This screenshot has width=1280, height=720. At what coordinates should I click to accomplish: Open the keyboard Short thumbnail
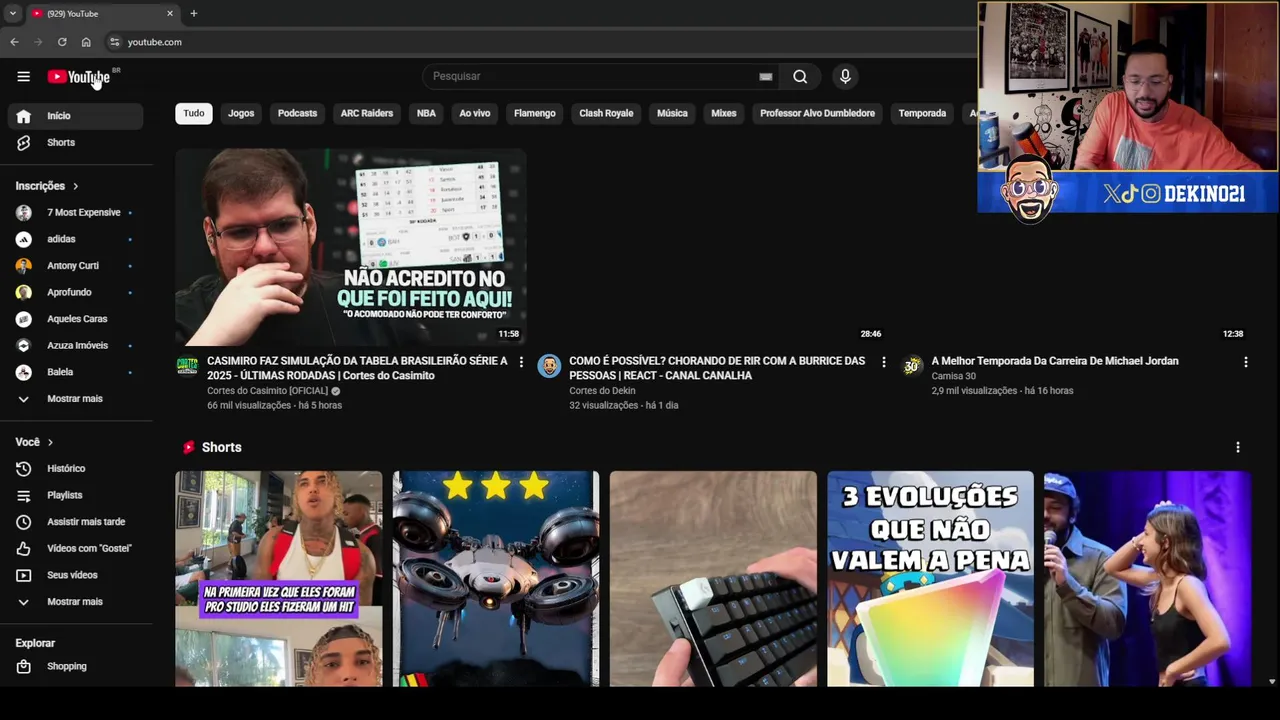[713, 579]
